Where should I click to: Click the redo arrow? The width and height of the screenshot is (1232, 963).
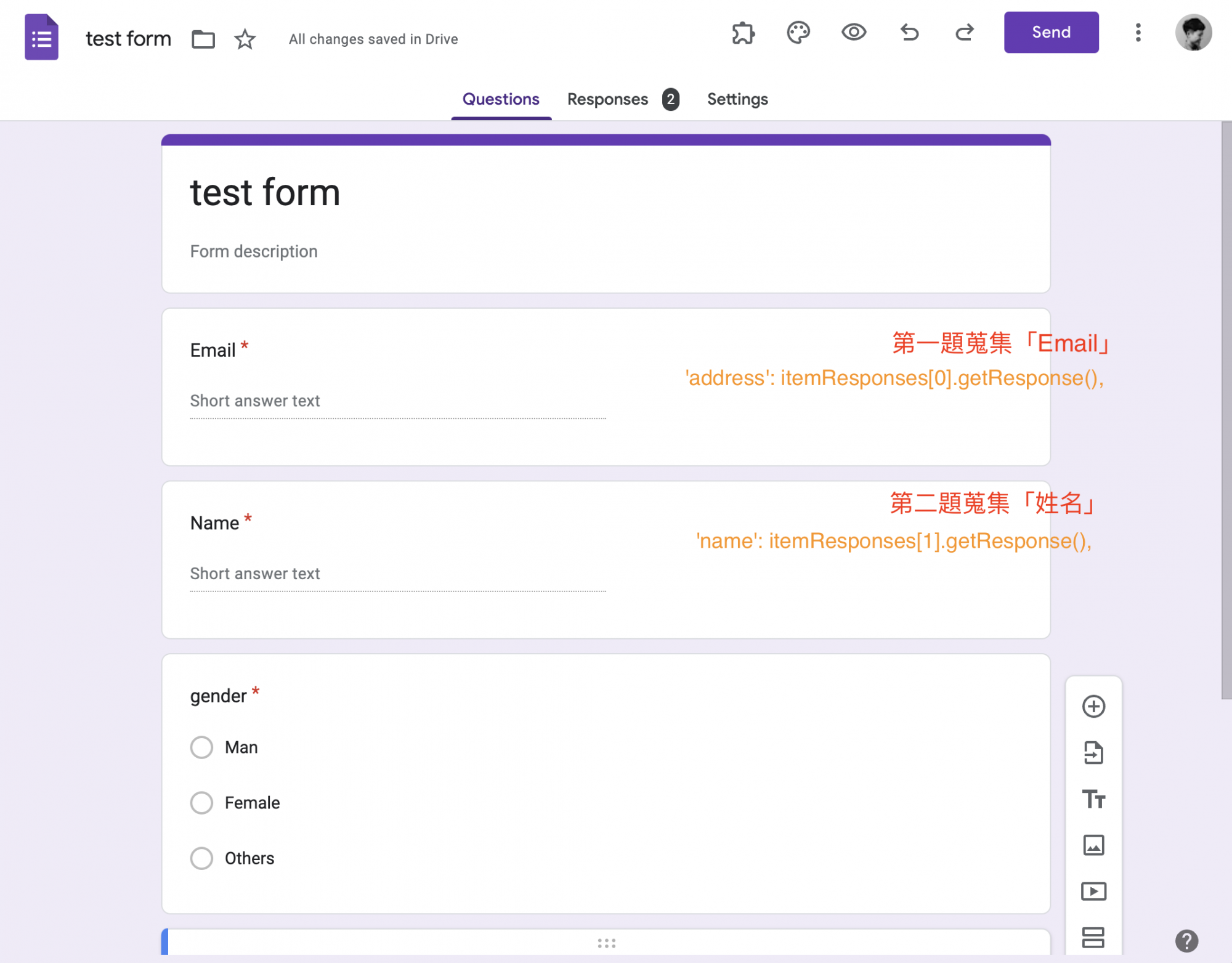coord(965,32)
